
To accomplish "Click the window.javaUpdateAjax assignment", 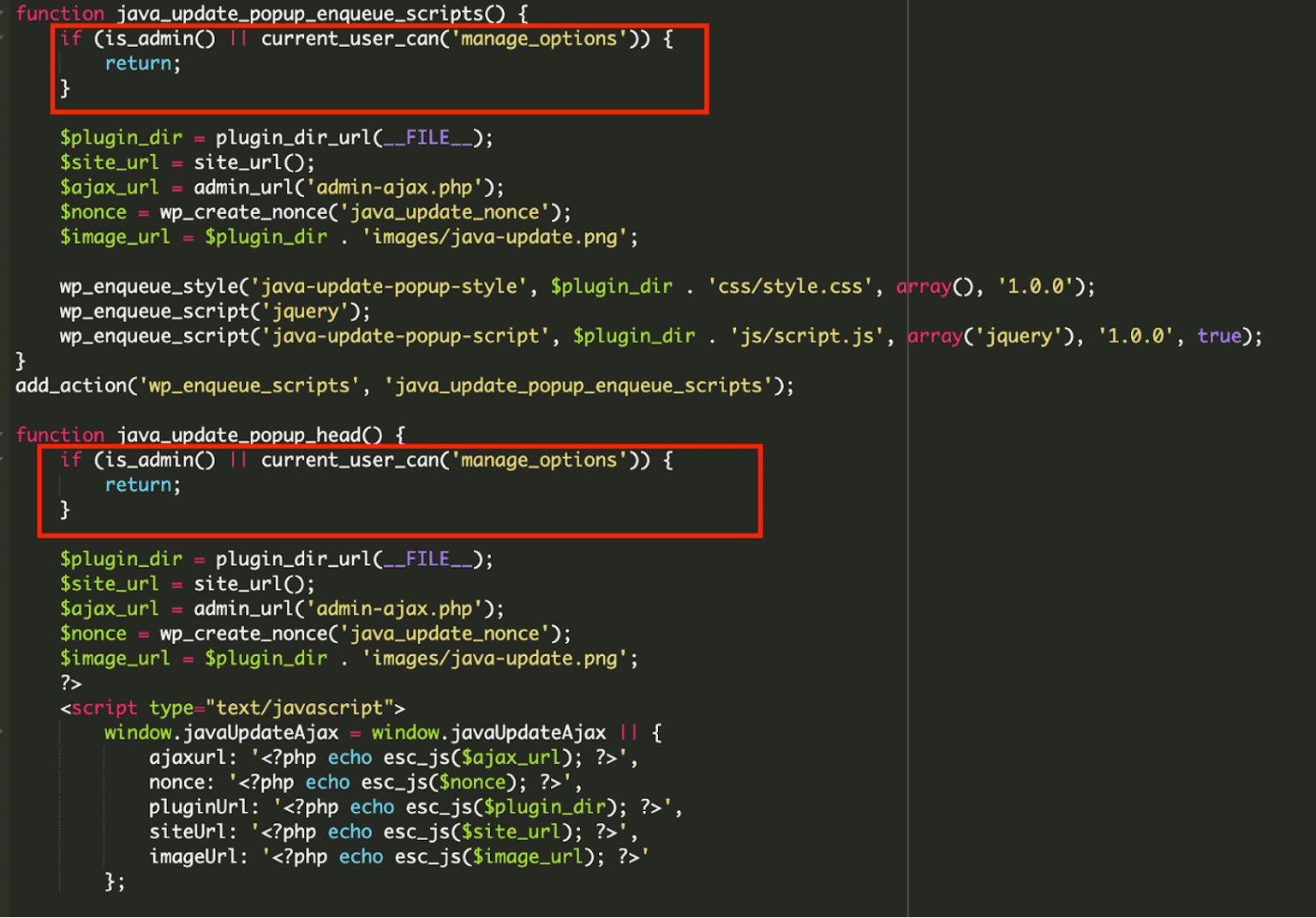I will (x=223, y=732).
